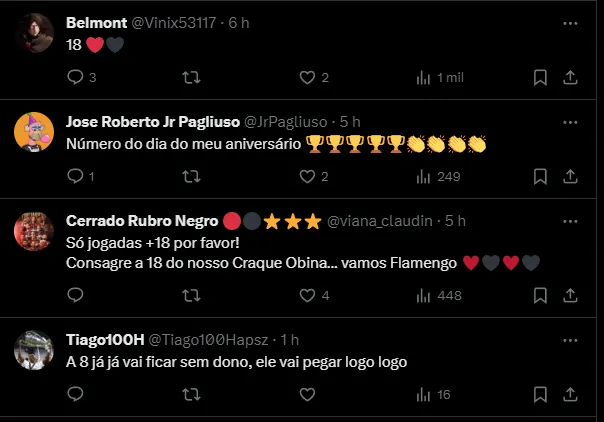Open more options on Cerrado Rubro Negro's tweet
604x422 pixels.
pyautogui.click(x=570, y=220)
